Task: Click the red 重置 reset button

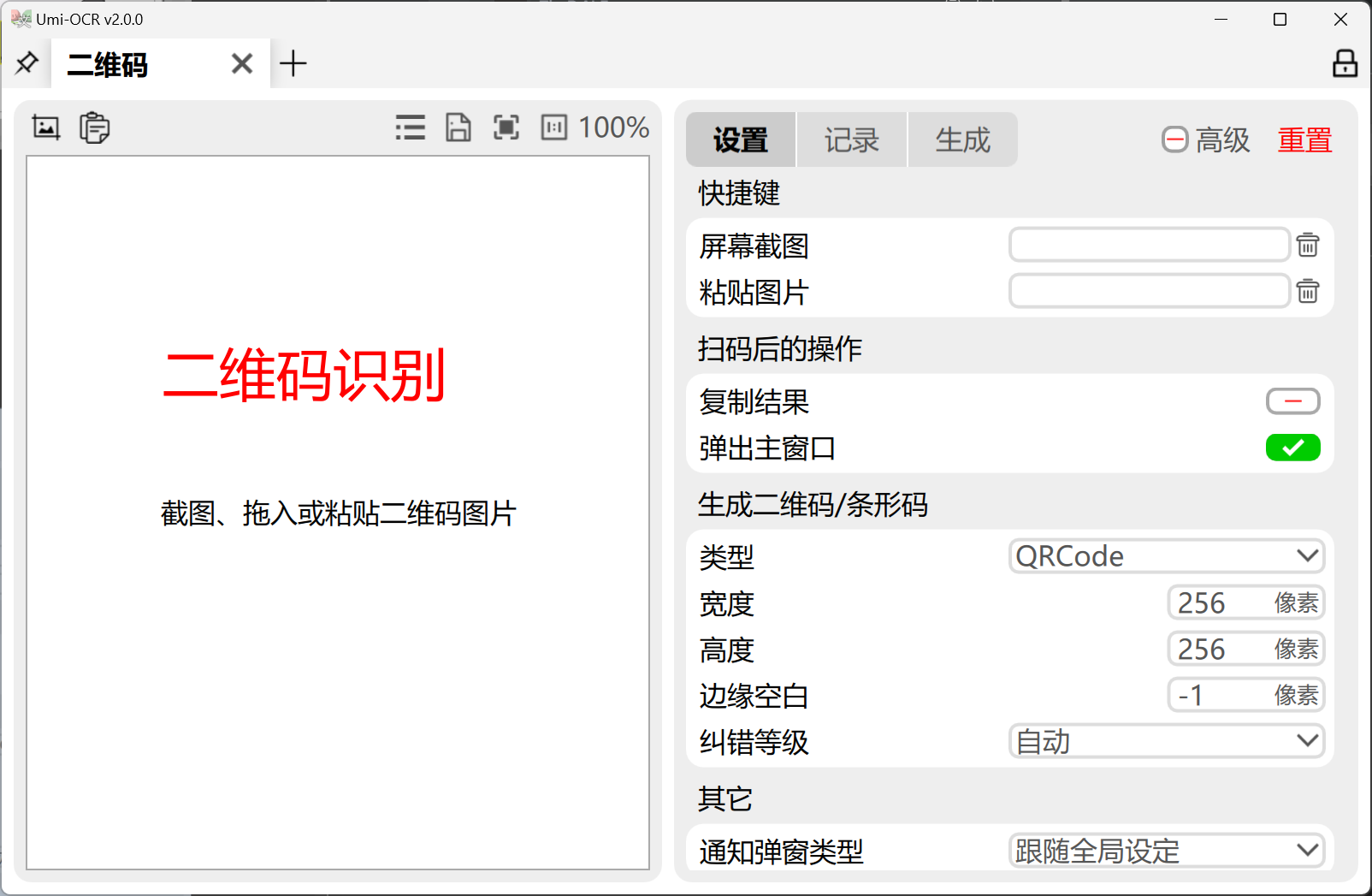Action: pos(1304,140)
